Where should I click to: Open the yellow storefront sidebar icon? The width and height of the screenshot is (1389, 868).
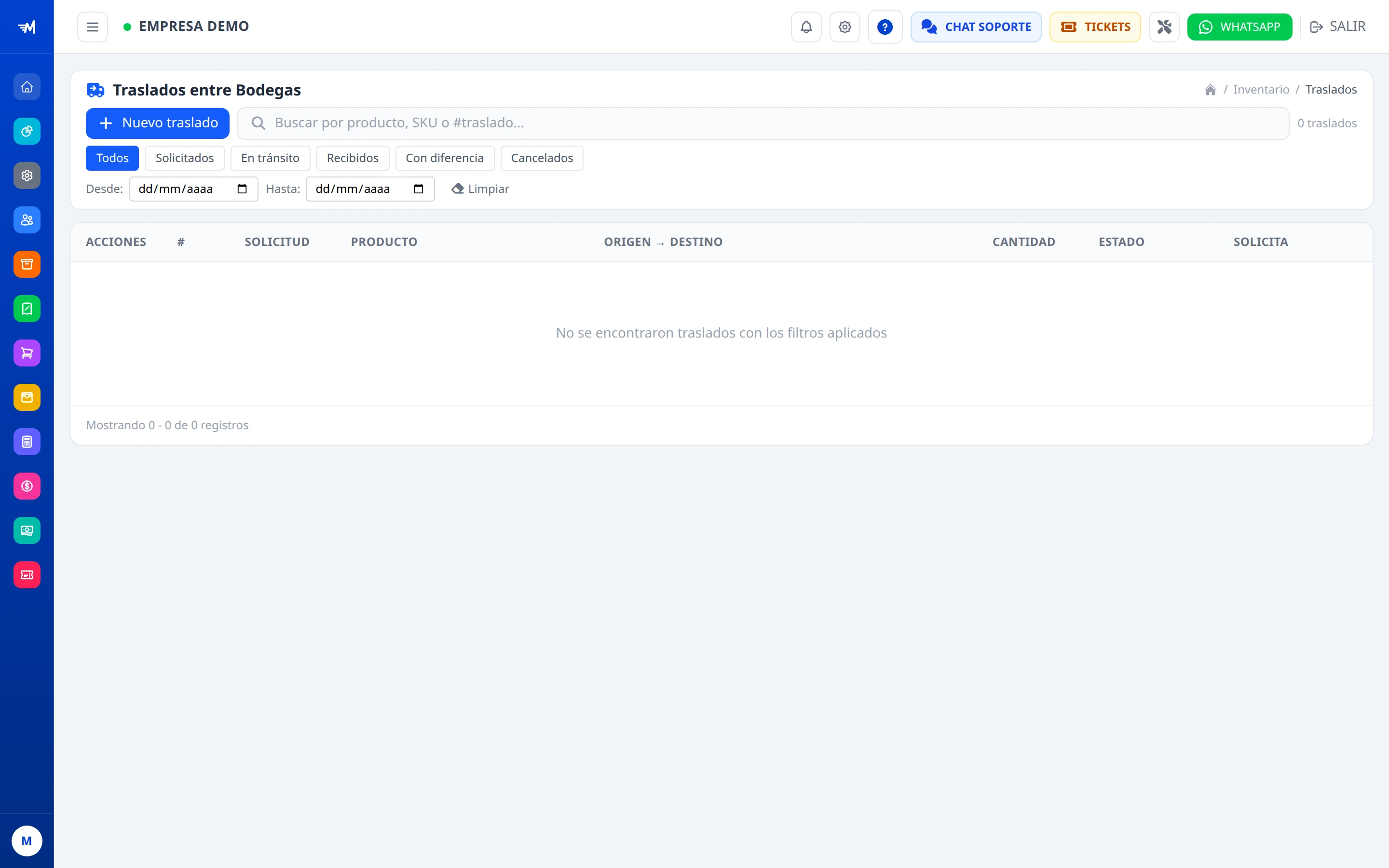coord(27,397)
